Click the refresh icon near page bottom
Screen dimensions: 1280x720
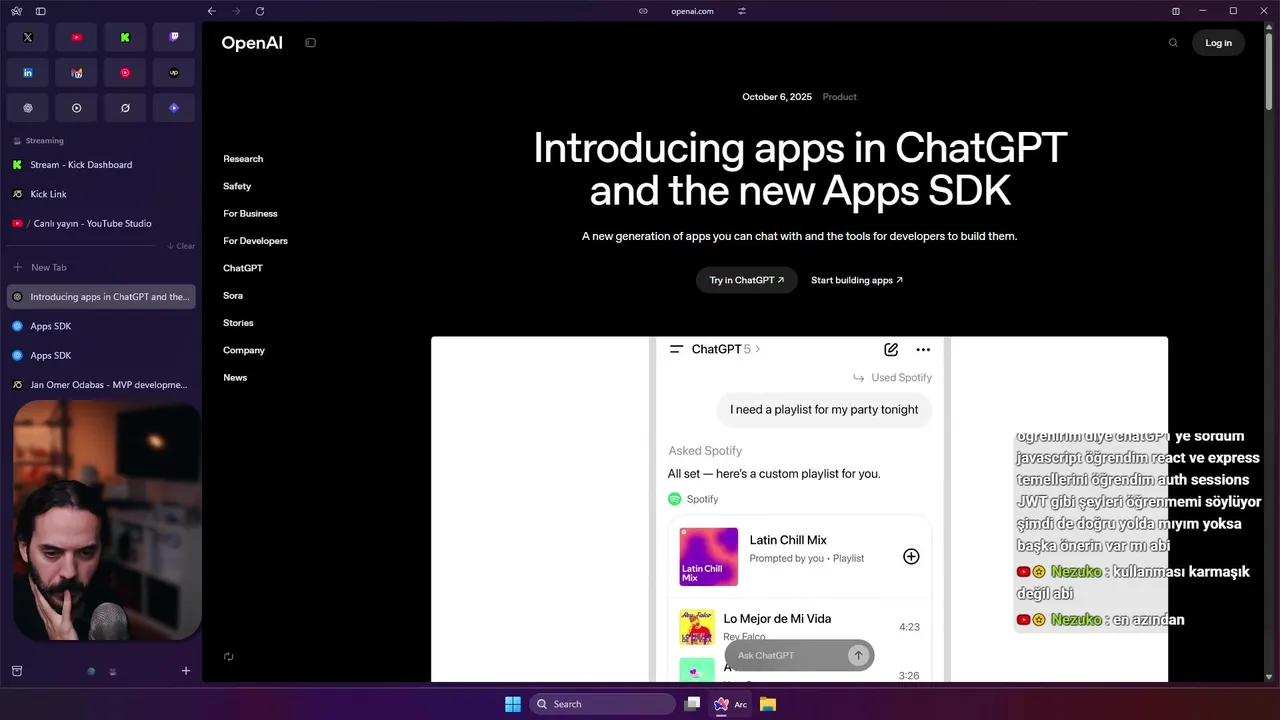pyautogui.click(x=229, y=657)
